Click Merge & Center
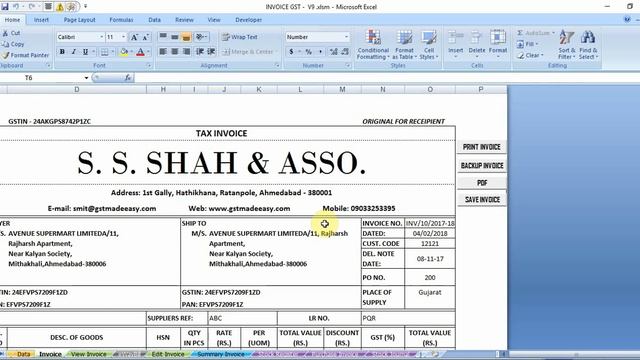Image resolution: width=640 pixels, height=360 pixels. pyautogui.click(x=248, y=52)
